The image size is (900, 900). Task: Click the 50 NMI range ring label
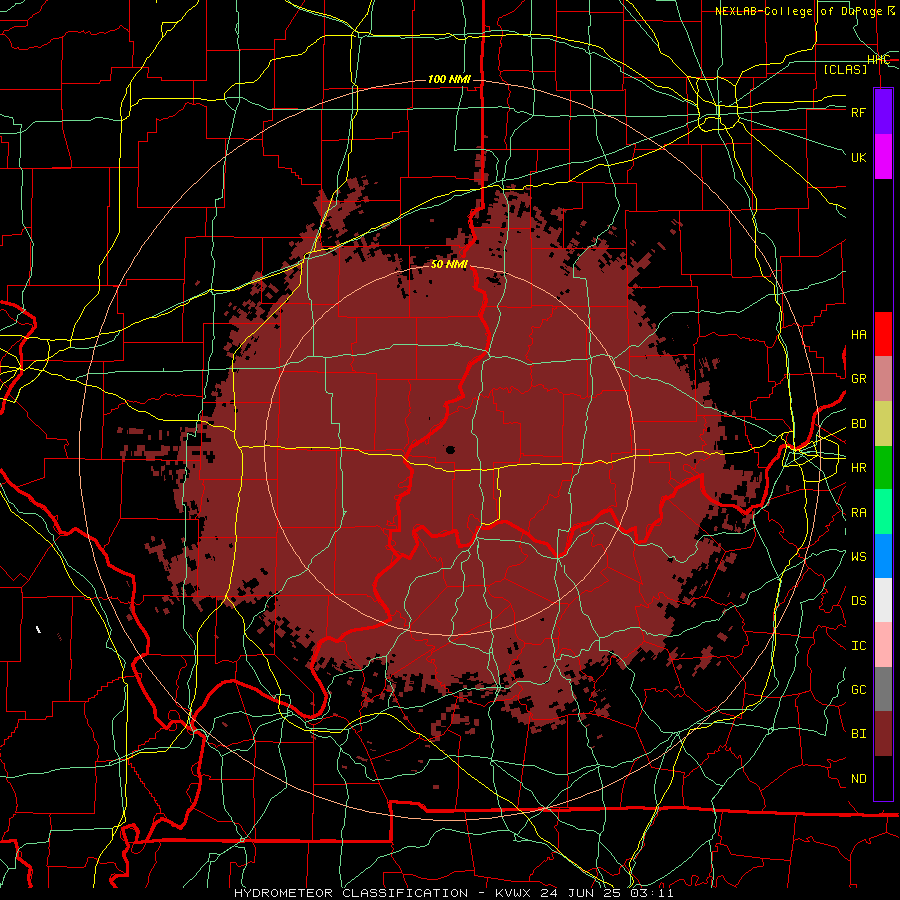tap(449, 265)
